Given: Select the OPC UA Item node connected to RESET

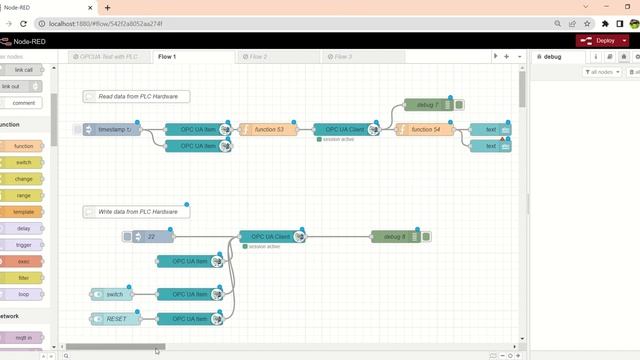Looking at the screenshot, I should tap(190, 319).
